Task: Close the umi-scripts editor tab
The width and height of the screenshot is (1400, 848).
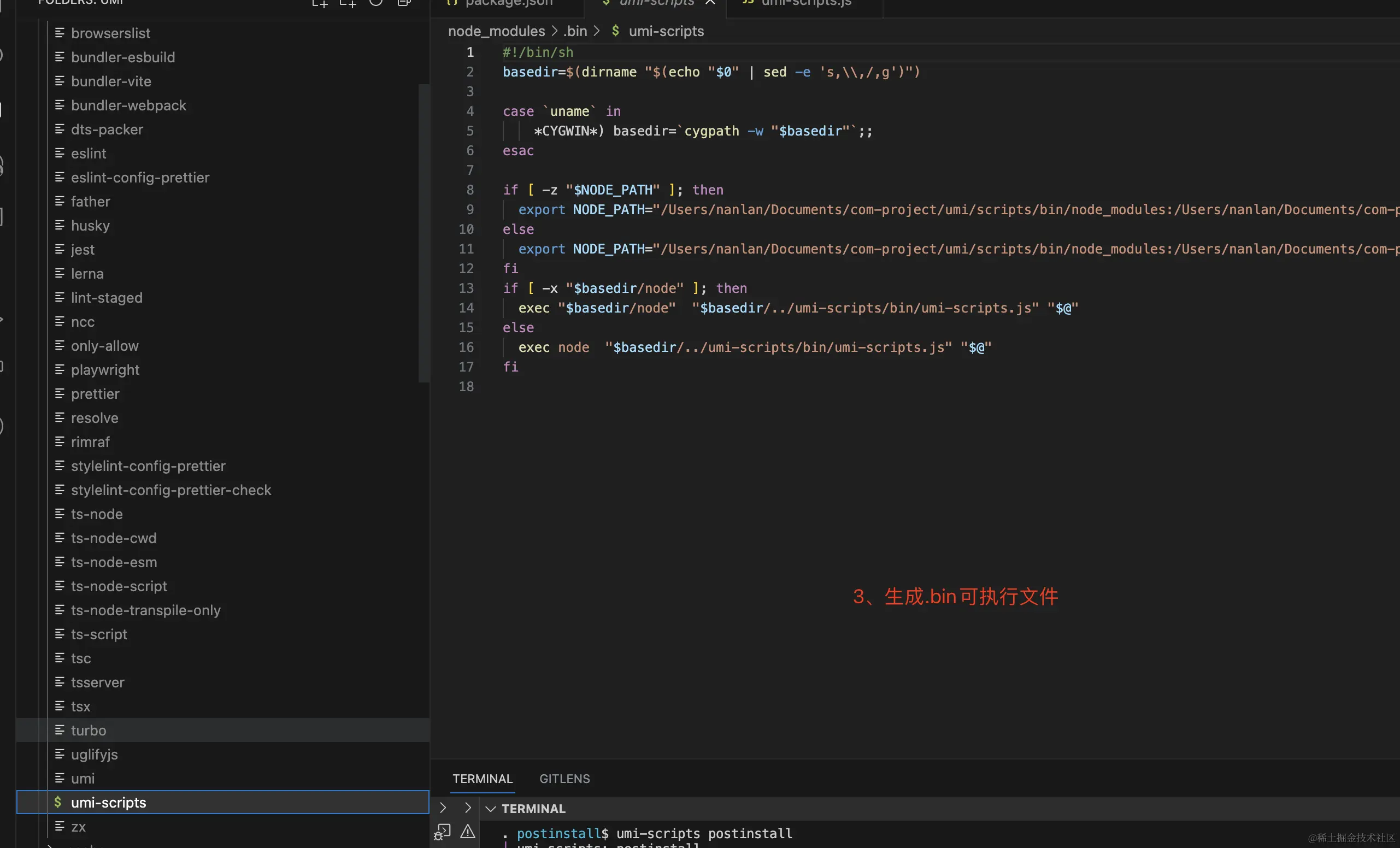Action: coord(710,3)
